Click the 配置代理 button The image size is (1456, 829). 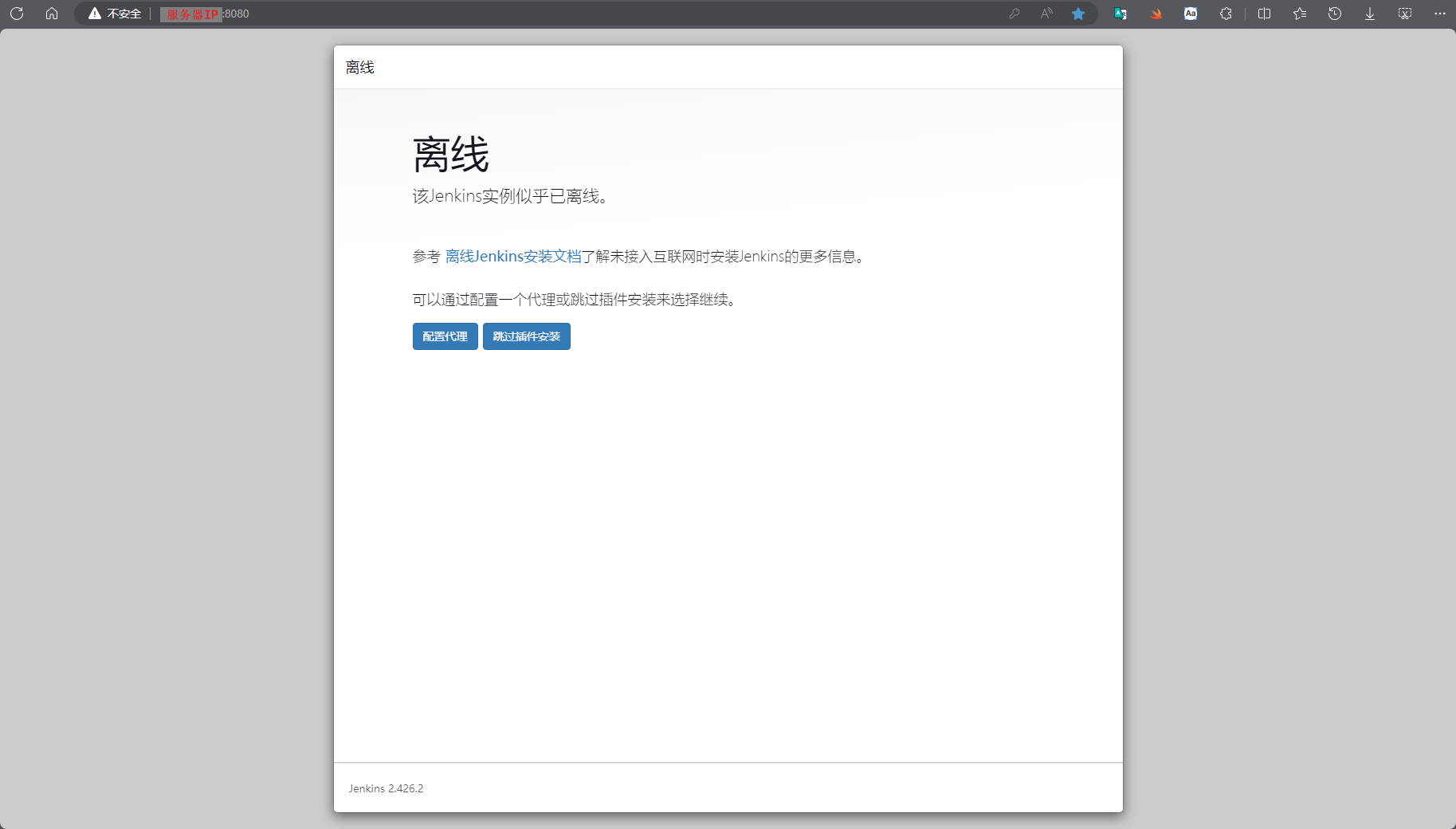pyautogui.click(x=445, y=336)
